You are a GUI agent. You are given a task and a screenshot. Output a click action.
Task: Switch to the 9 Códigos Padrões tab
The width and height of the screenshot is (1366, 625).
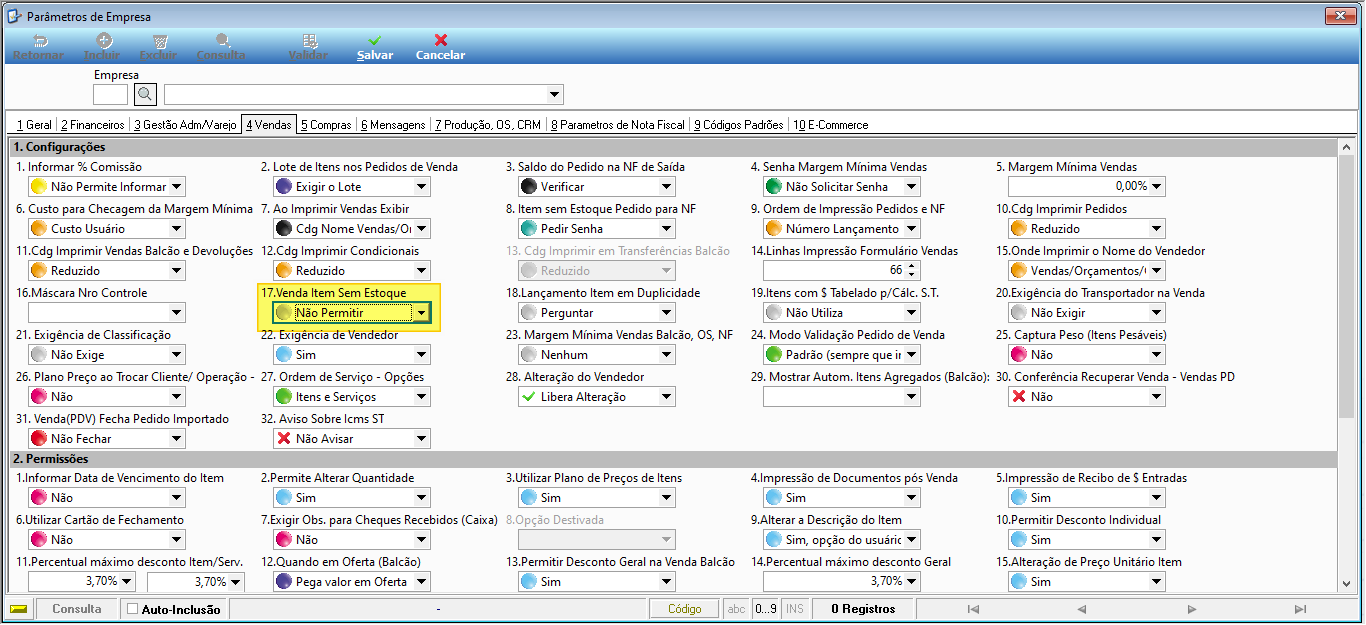point(739,125)
